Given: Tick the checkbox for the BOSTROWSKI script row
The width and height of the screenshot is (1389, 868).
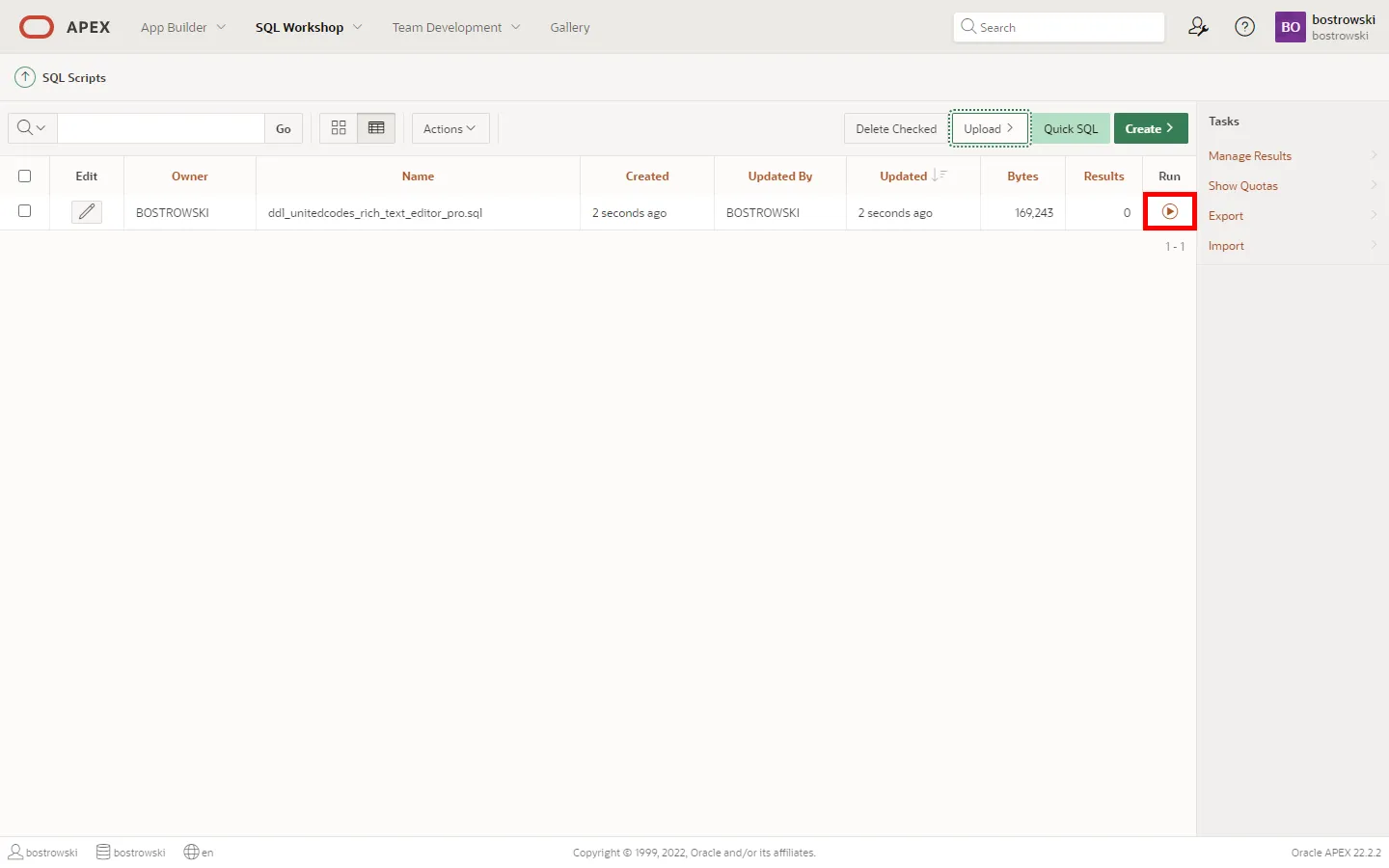Looking at the screenshot, I should pyautogui.click(x=25, y=211).
